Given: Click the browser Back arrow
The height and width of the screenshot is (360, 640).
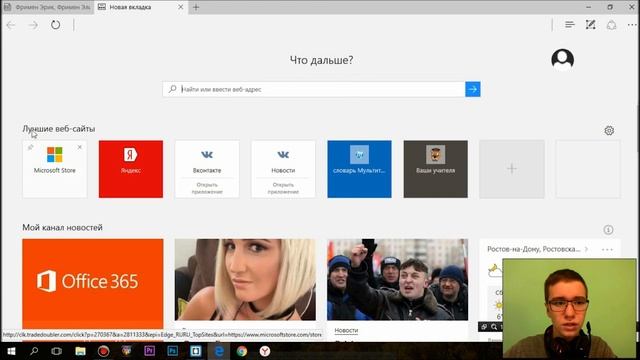Looking at the screenshot, I should point(11,25).
